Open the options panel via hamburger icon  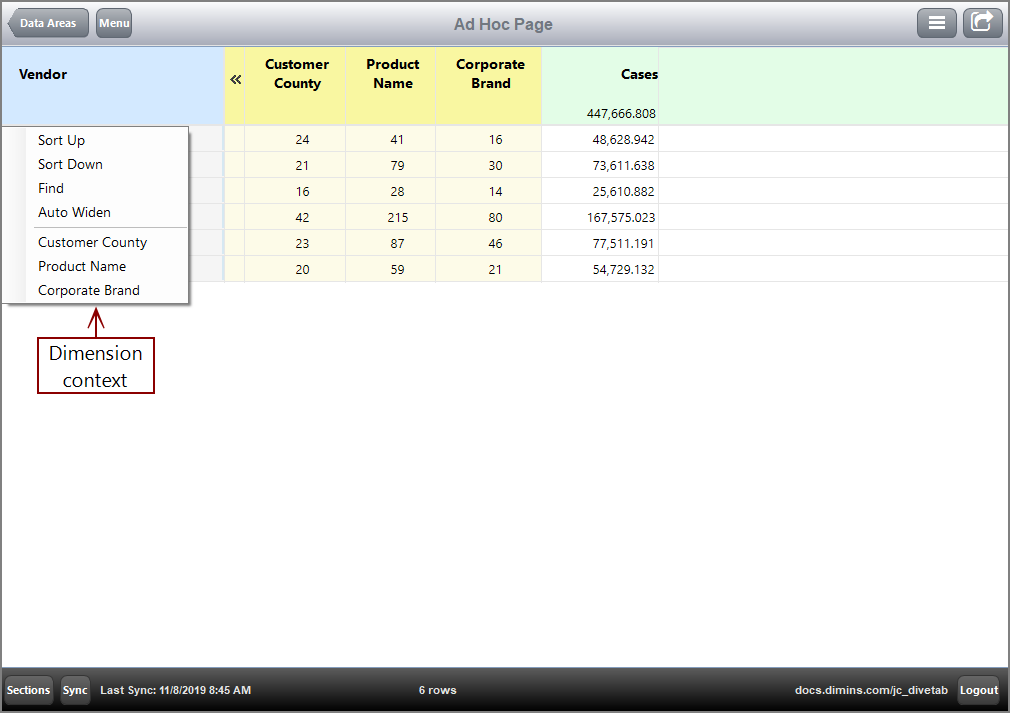click(x=937, y=22)
